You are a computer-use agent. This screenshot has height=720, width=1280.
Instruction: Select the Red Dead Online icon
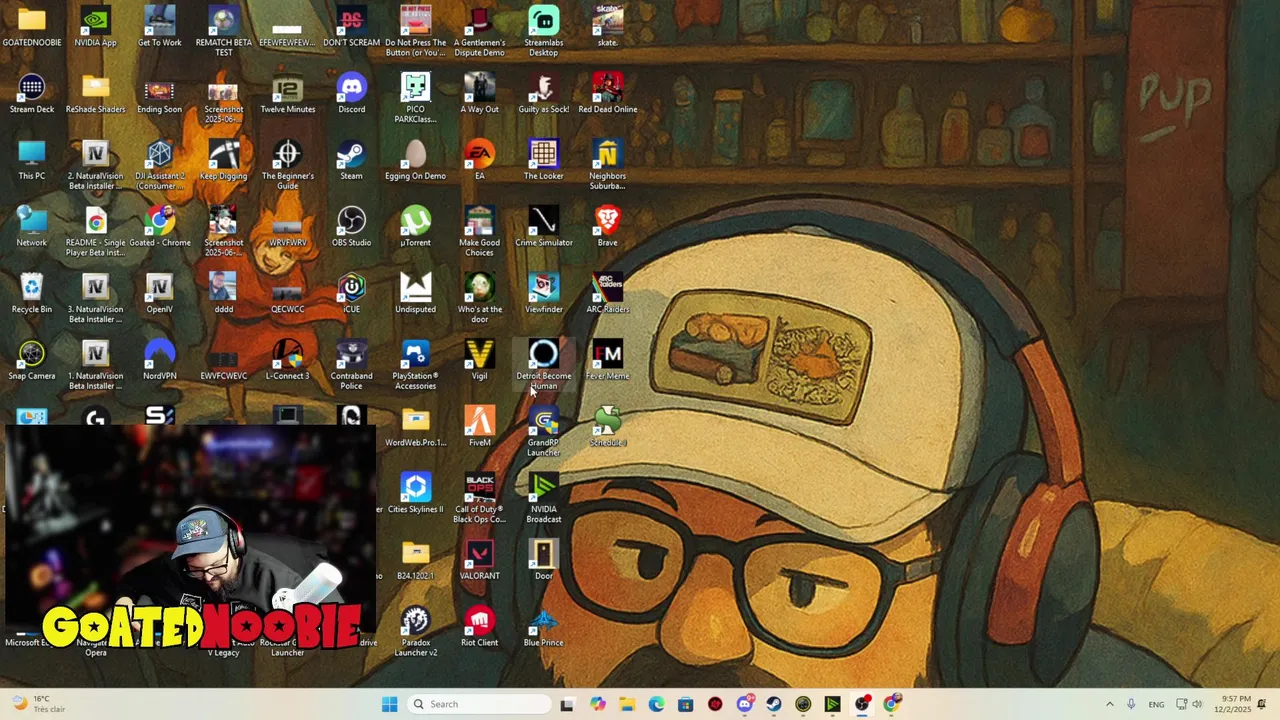[x=607, y=94]
